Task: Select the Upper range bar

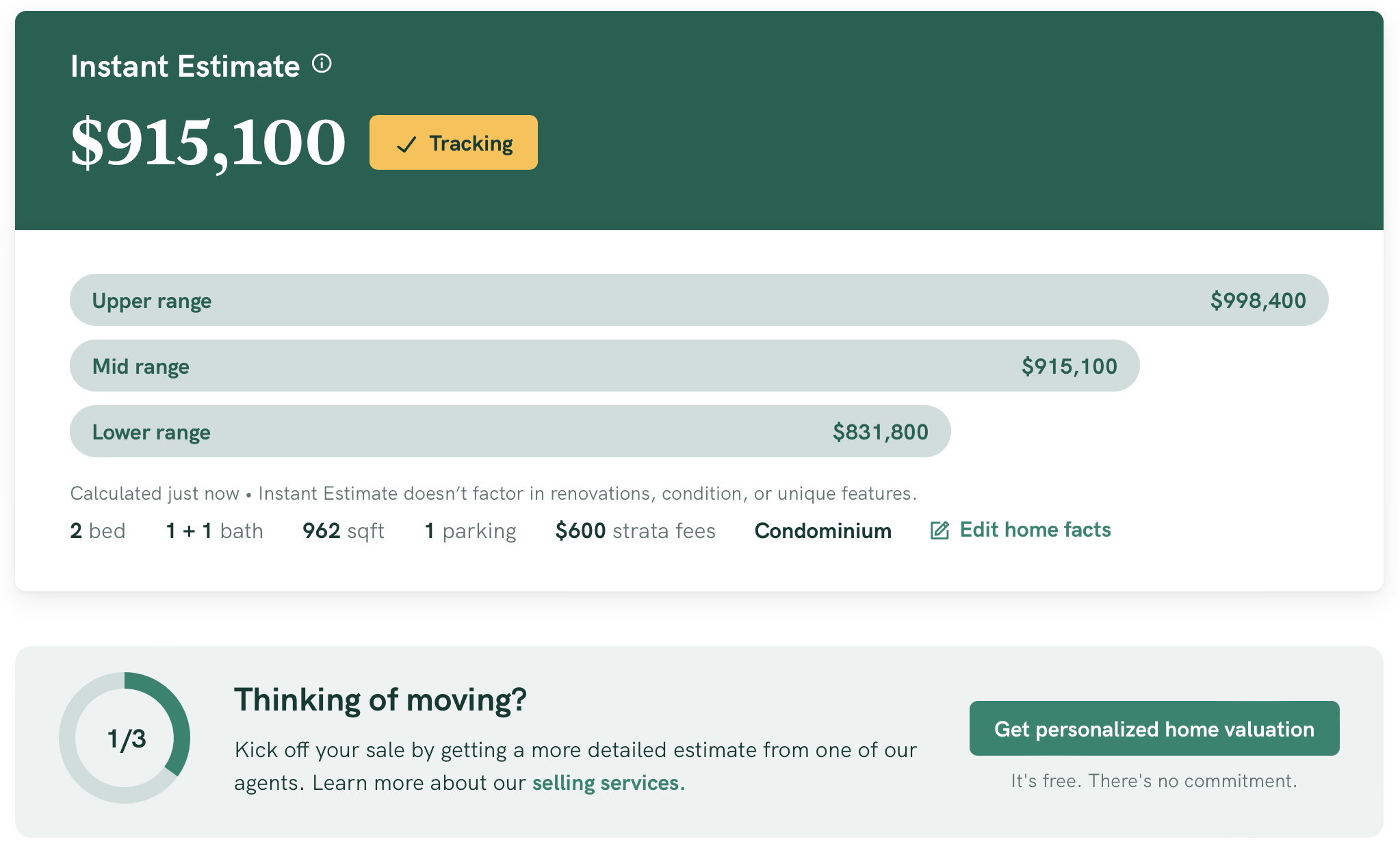Action: coord(698,300)
